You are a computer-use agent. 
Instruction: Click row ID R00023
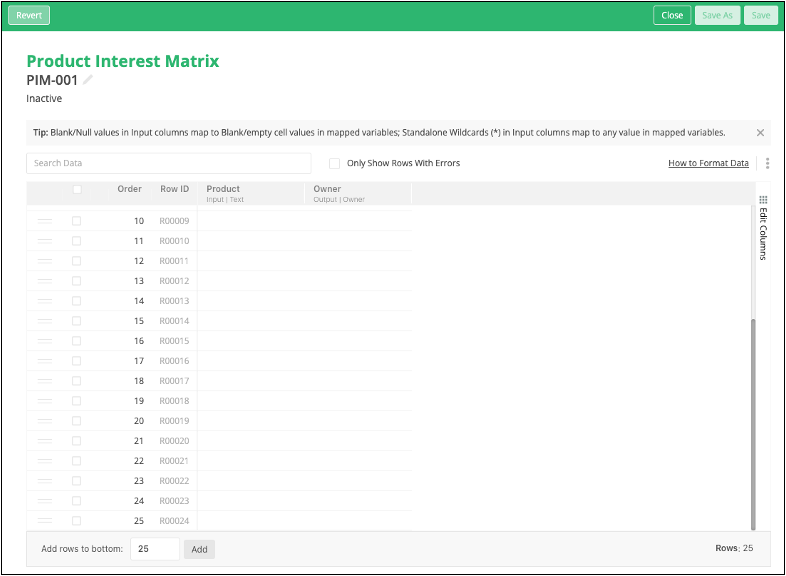point(174,501)
